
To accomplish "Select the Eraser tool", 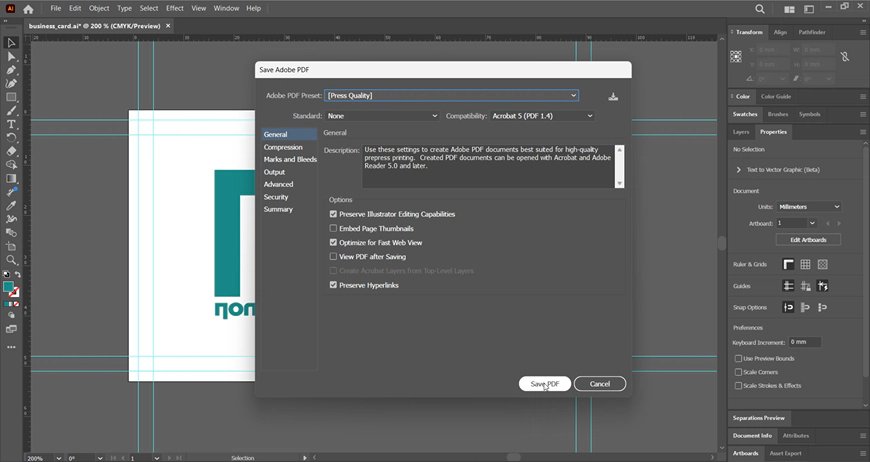I will pyautogui.click(x=11, y=151).
